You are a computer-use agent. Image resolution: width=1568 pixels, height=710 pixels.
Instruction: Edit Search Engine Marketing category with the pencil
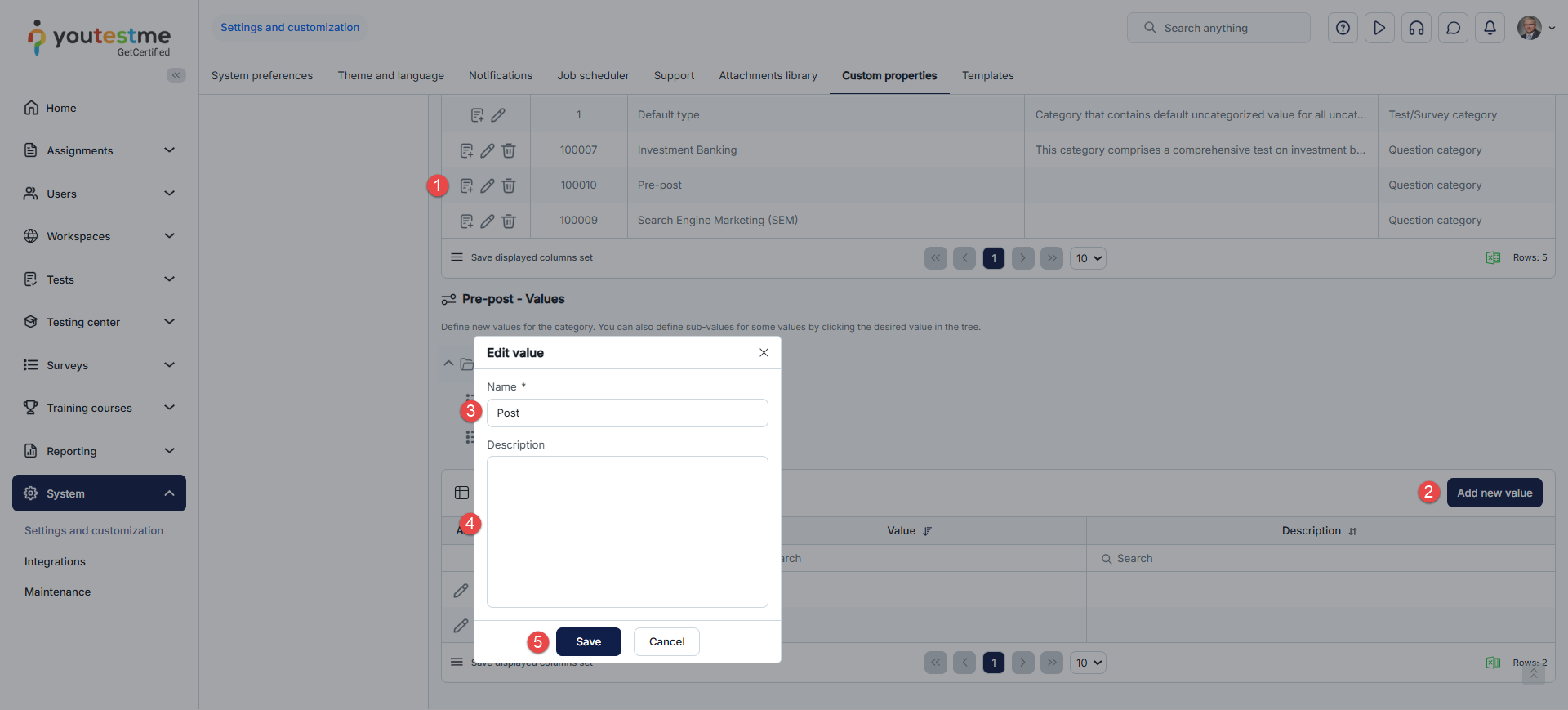pyautogui.click(x=487, y=221)
